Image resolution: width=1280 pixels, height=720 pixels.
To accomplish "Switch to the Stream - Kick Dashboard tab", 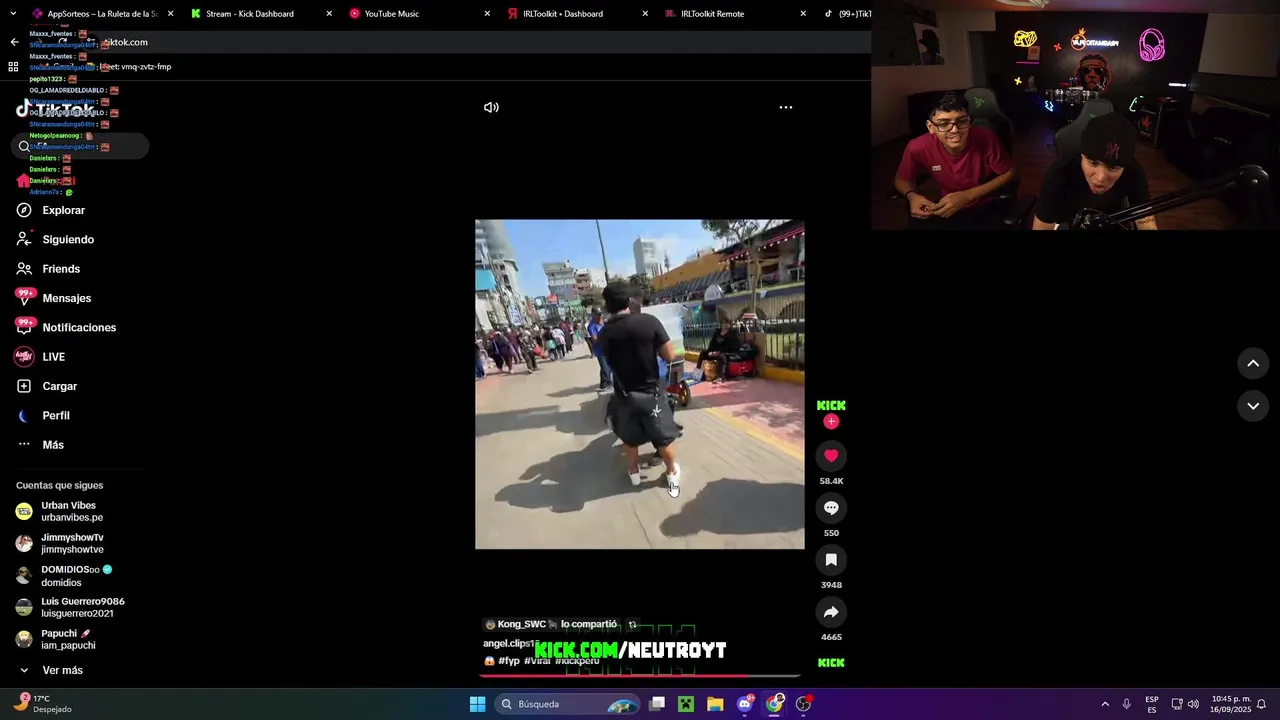I will pyautogui.click(x=250, y=14).
